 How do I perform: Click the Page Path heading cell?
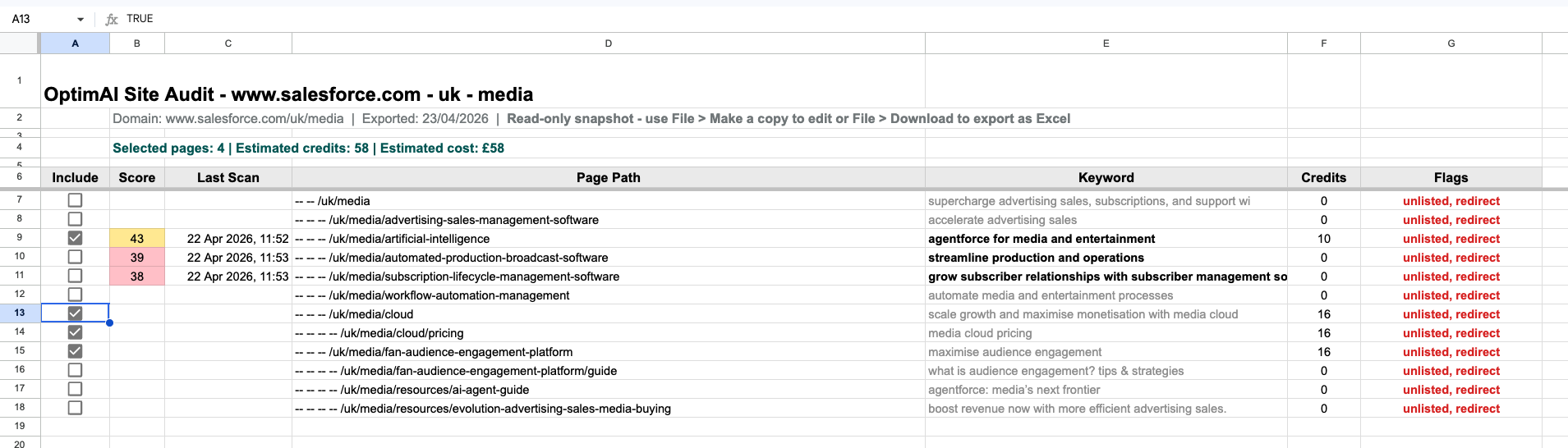609,177
